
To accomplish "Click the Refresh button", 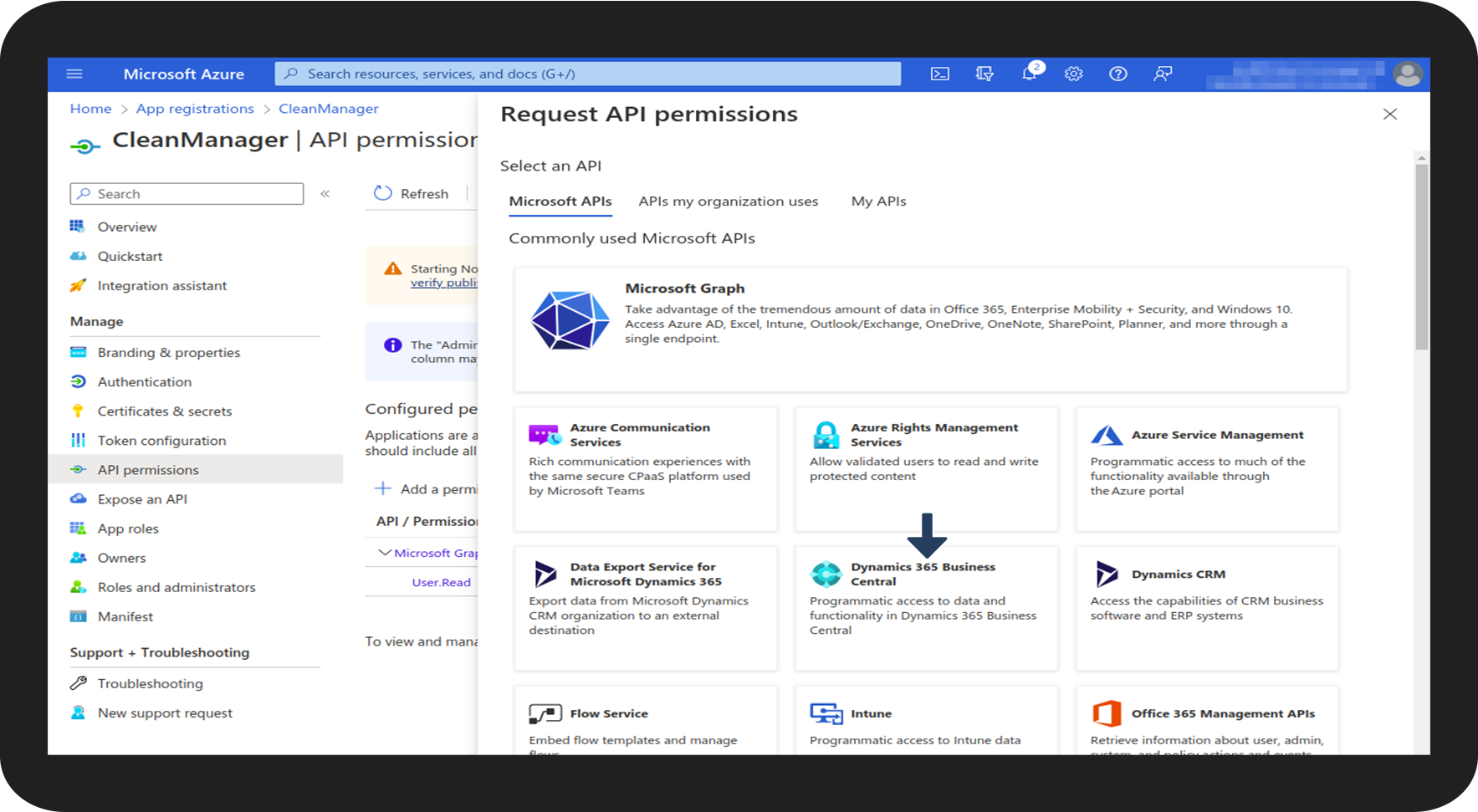I will pos(412,194).
